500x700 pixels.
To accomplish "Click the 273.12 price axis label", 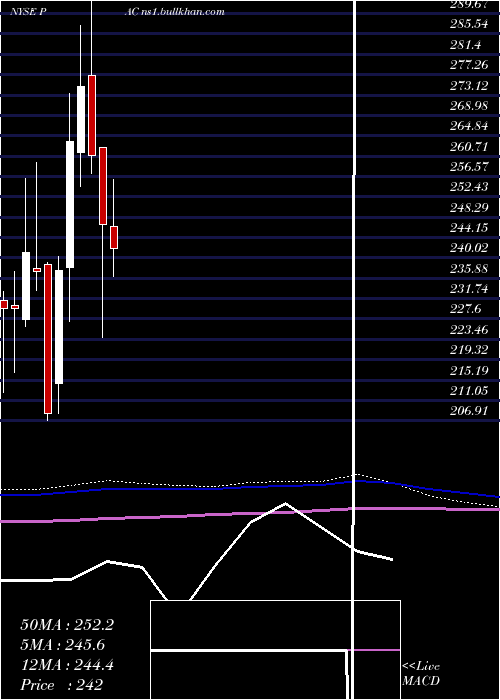I will pos(469,85).
